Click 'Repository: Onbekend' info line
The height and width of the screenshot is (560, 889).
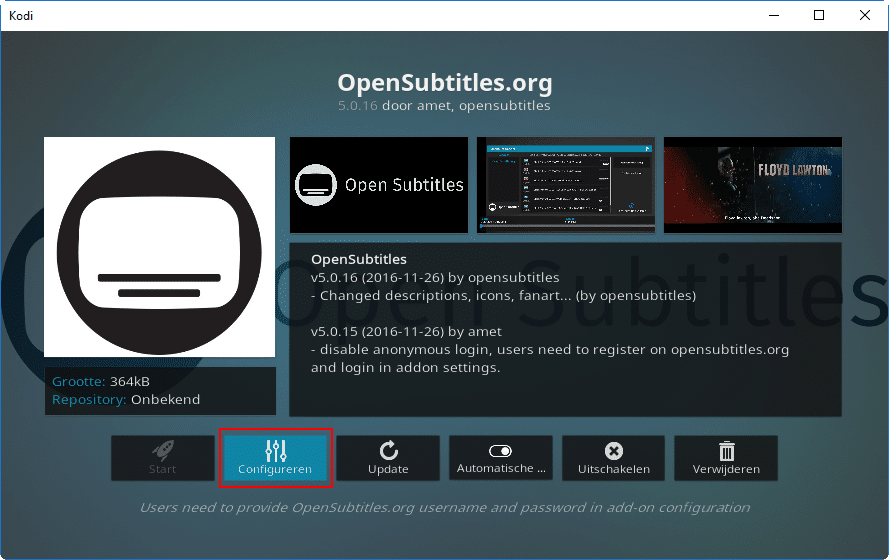coord(126,400)
